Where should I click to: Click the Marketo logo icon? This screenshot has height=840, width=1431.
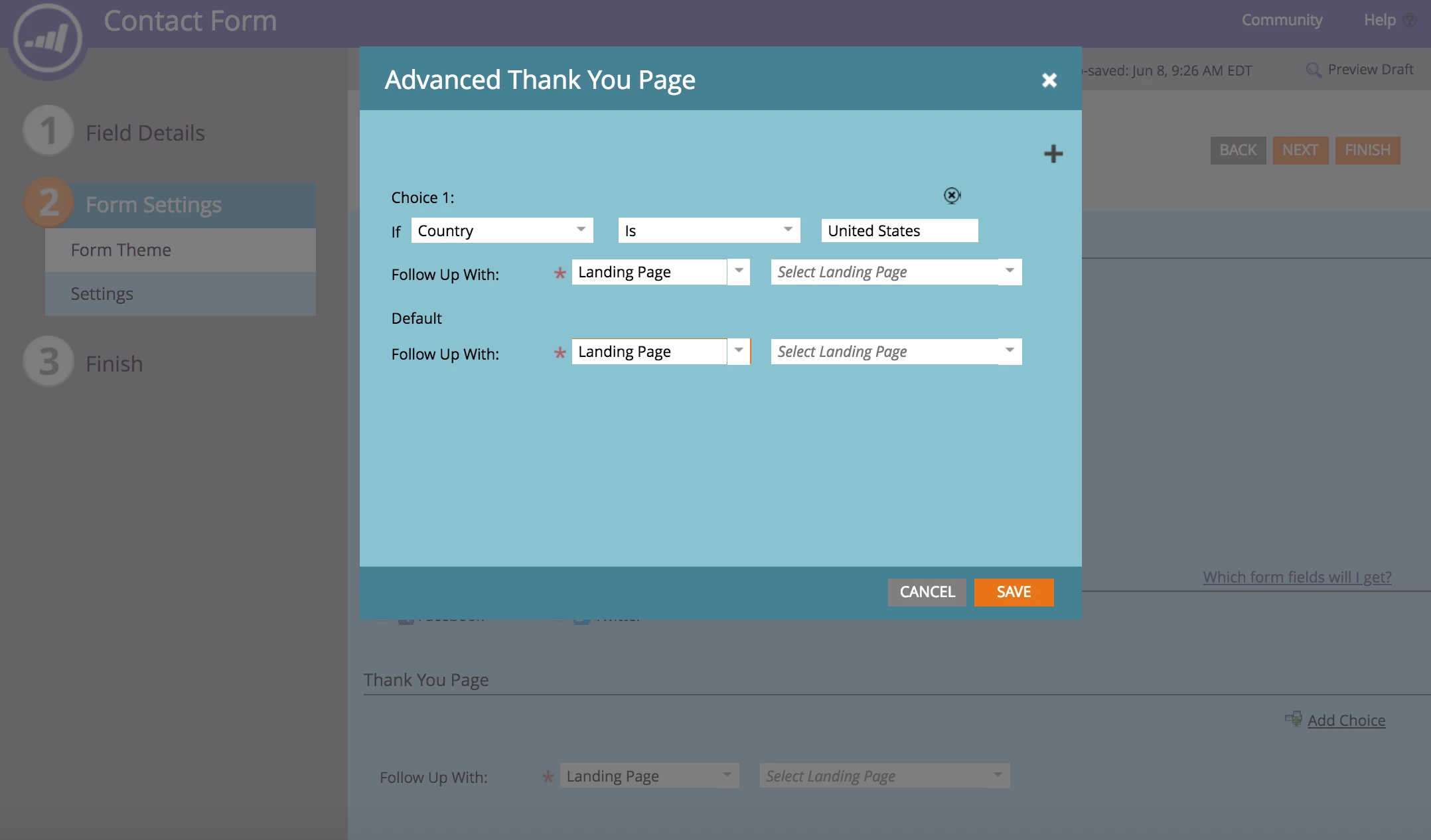tap(47, 39)
